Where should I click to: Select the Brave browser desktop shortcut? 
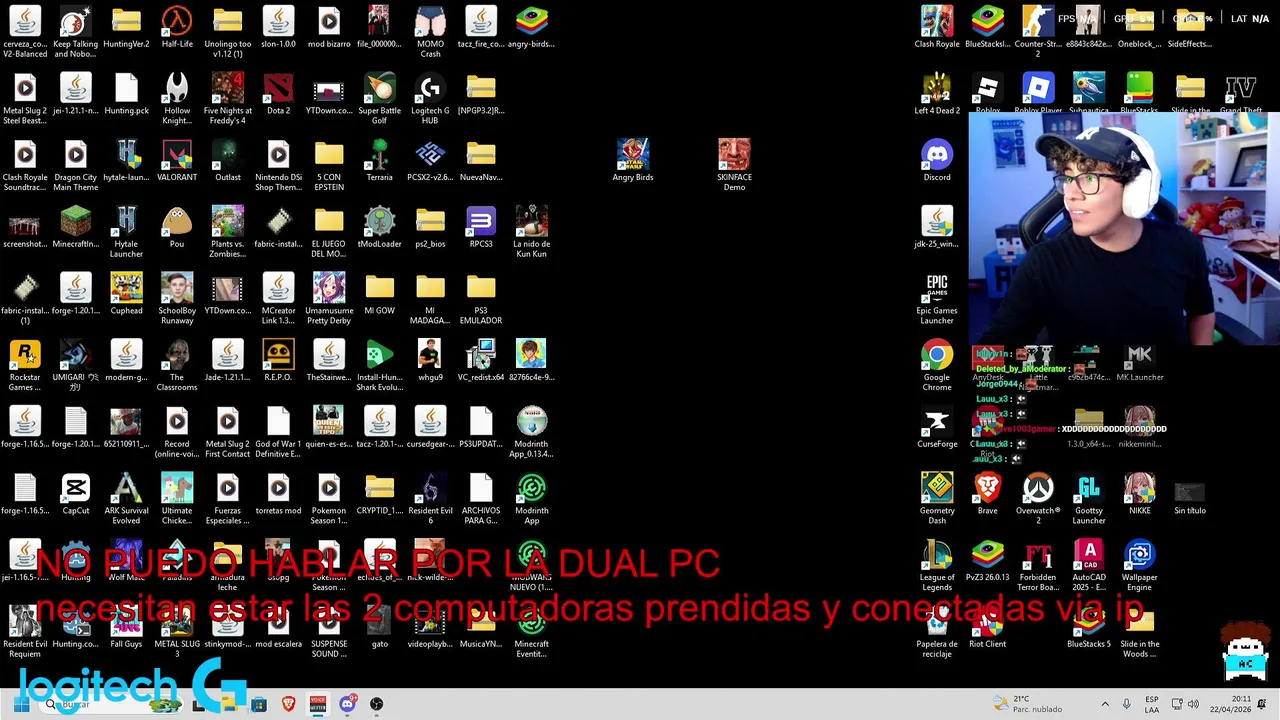pos(987,495)
